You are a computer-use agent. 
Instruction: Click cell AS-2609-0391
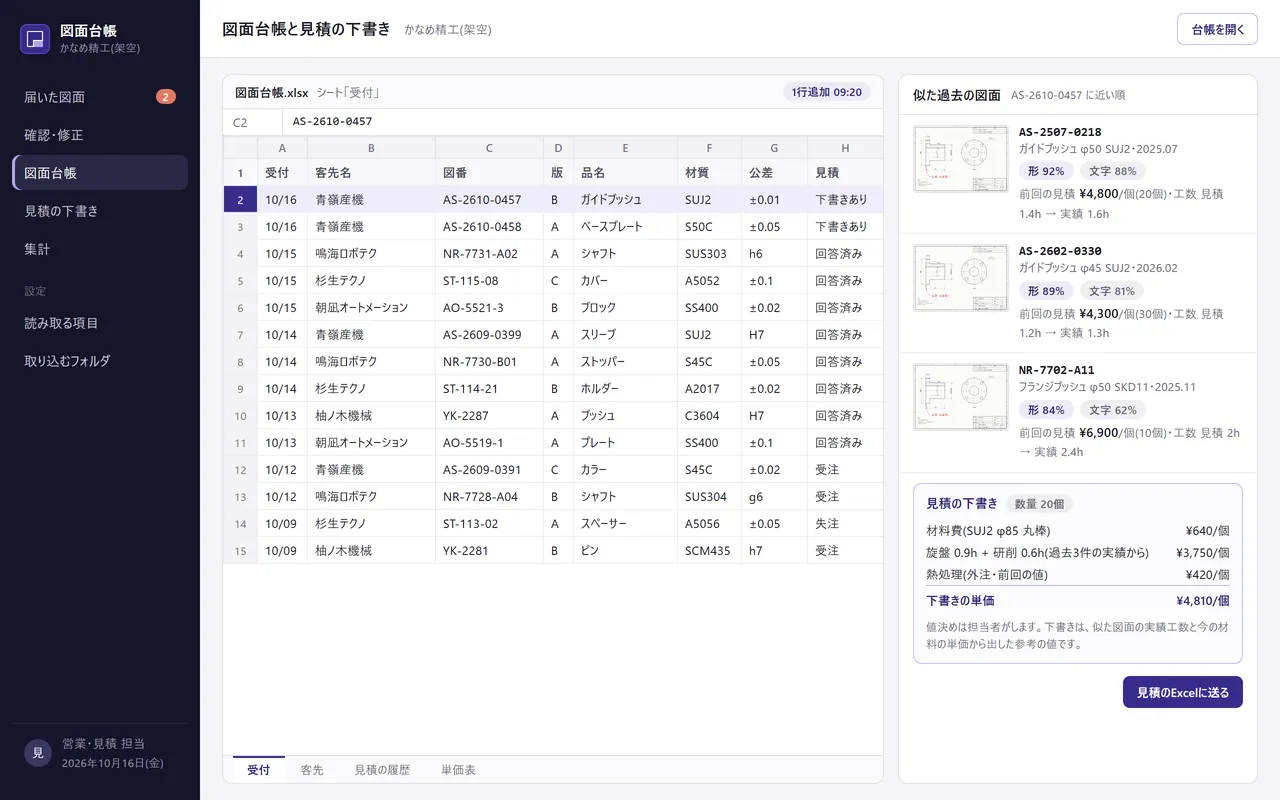[x=489, y=470]
